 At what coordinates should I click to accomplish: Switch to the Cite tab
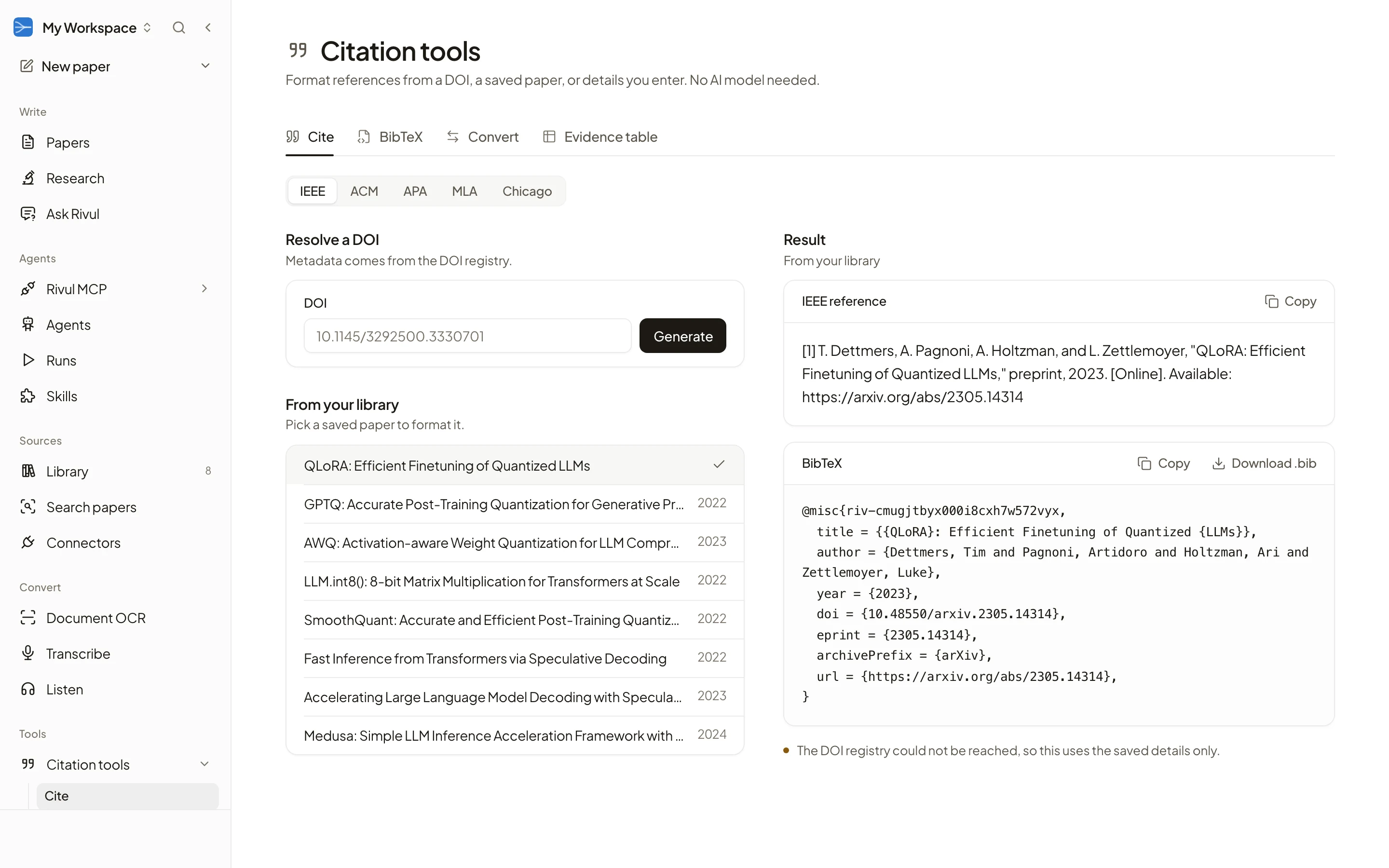[x=309, y=136]
